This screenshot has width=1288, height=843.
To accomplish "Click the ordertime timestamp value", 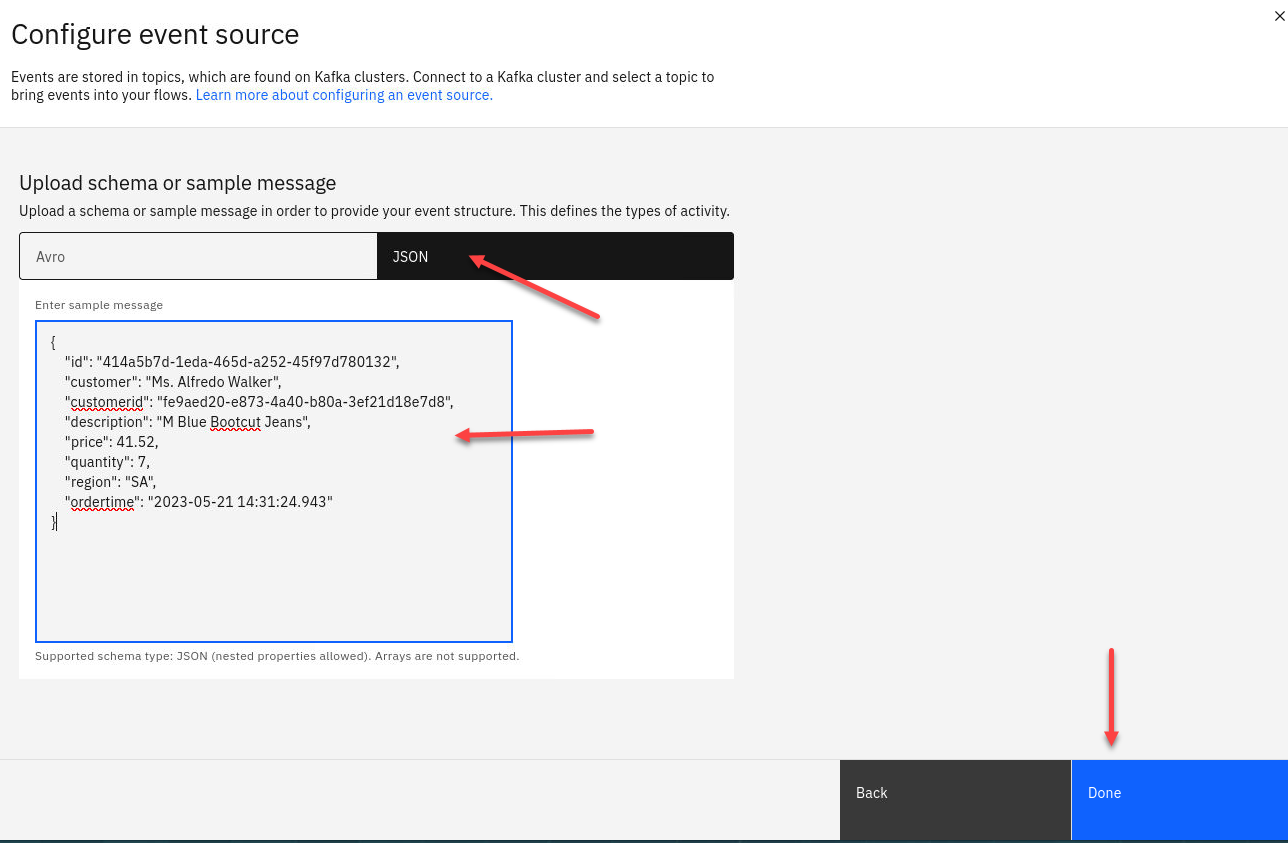I will [240, 502].
